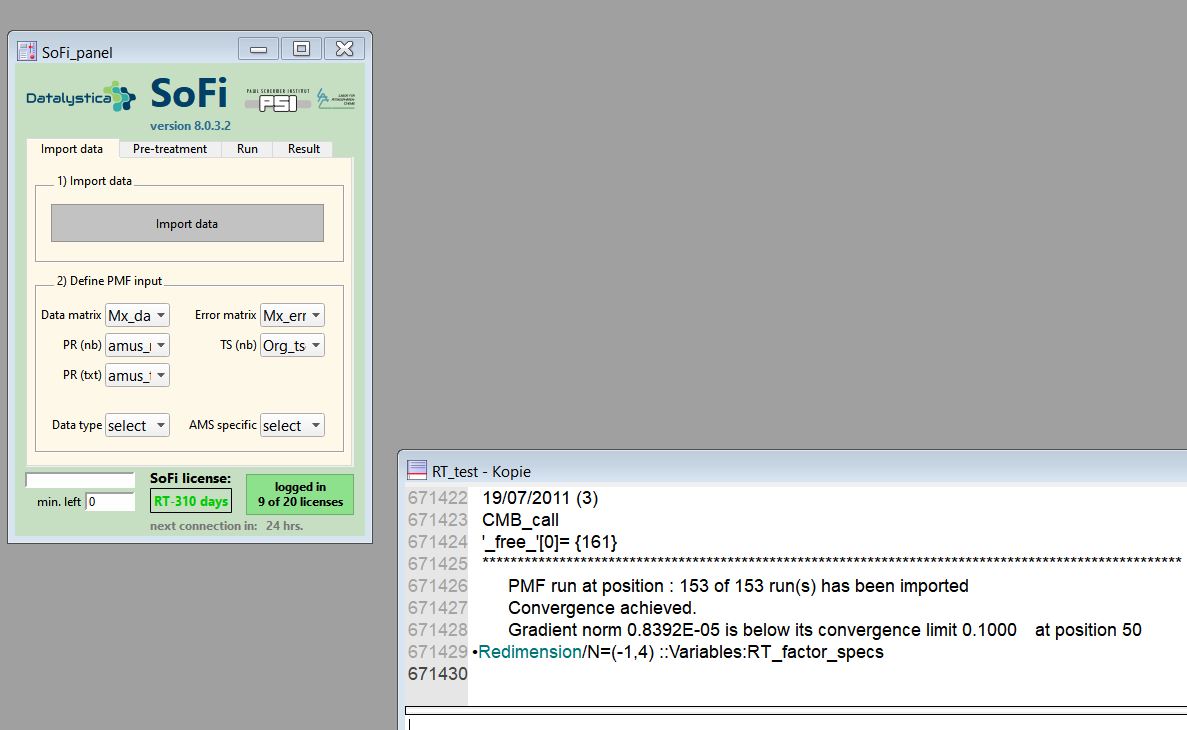Click 'next connection in: 24 hrs.' text
Image resolution: width=1187 pixels, height=730 pixels.
tap(226, 526)
